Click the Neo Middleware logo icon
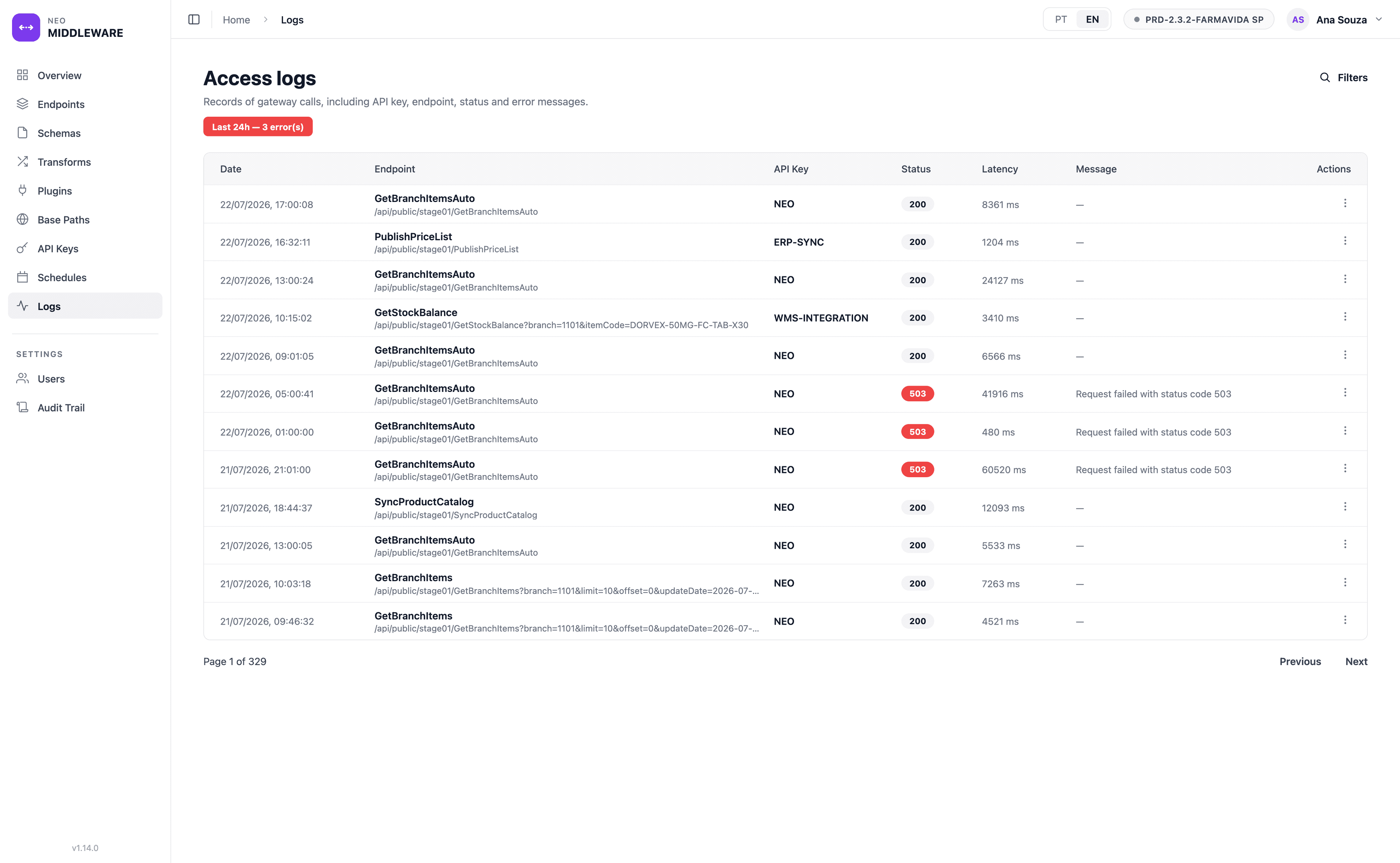1400x863 pixels. tap(26, 27)
